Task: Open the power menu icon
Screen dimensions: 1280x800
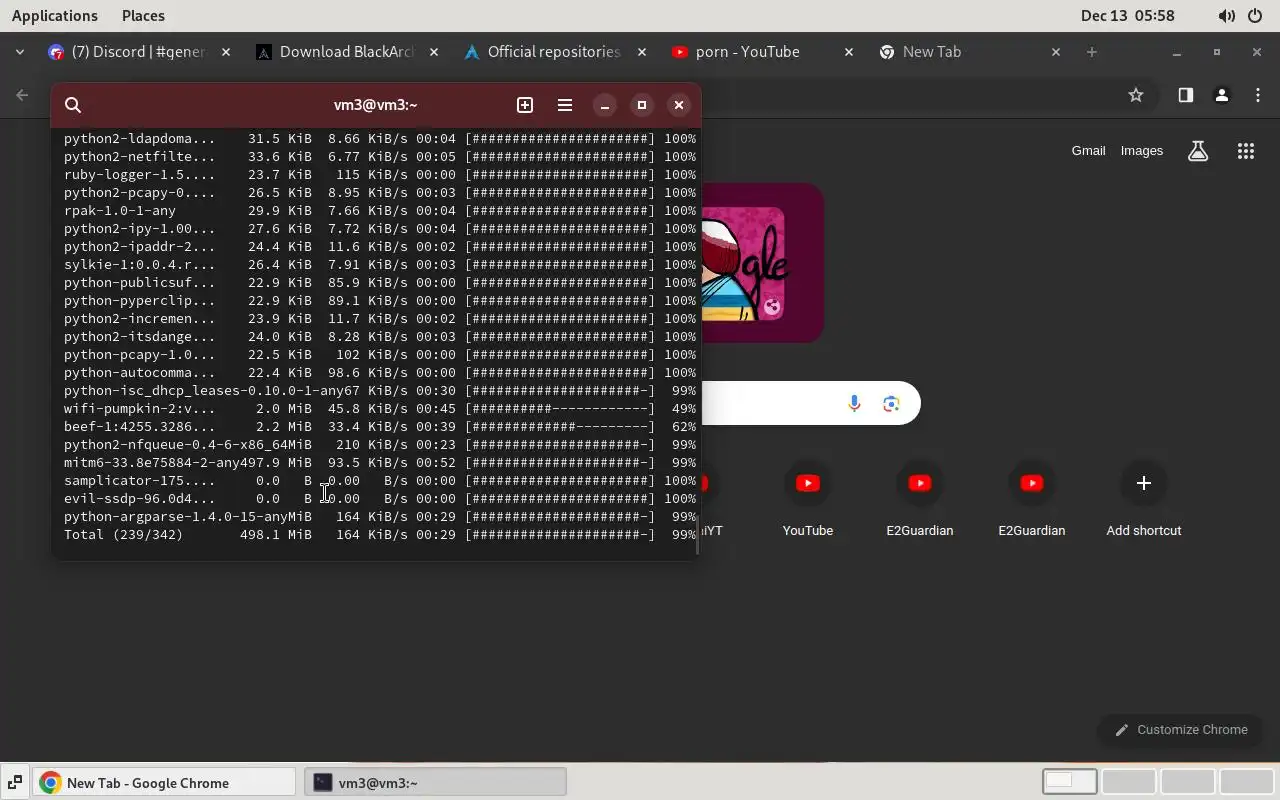Action: tap(1255, 16)
